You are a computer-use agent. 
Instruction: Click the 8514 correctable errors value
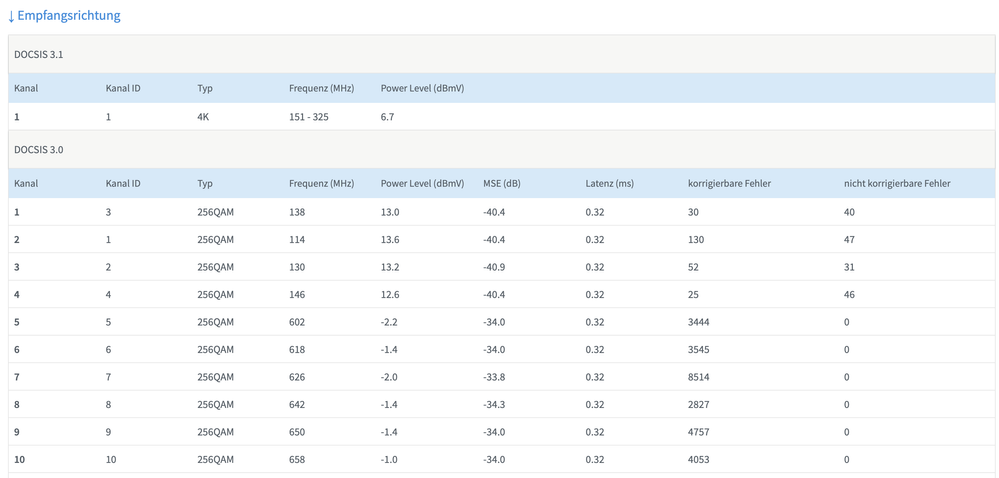(x=699, y=377)
